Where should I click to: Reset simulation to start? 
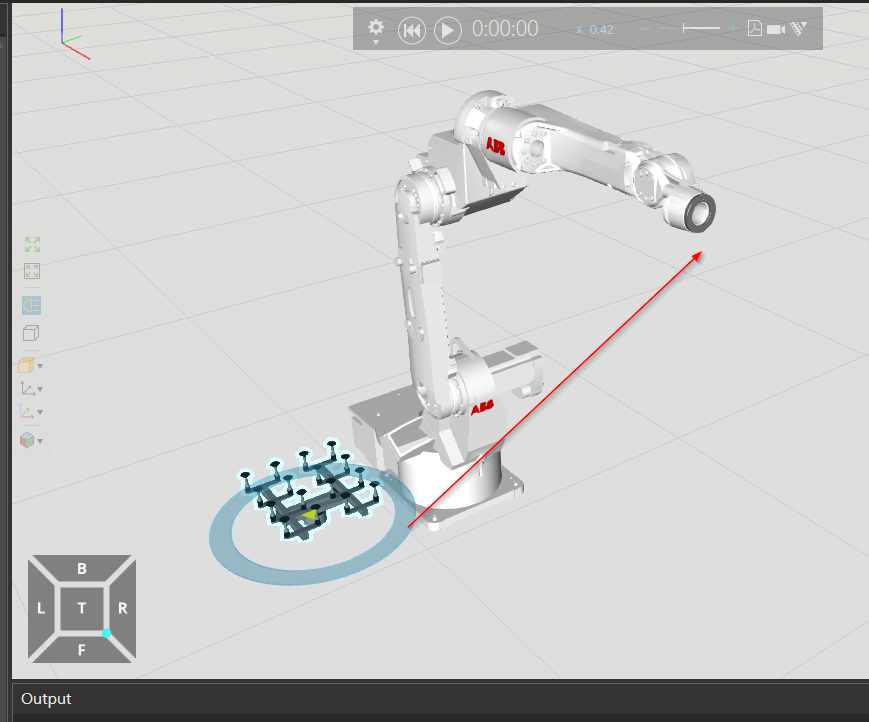click(x=412, y=30)
